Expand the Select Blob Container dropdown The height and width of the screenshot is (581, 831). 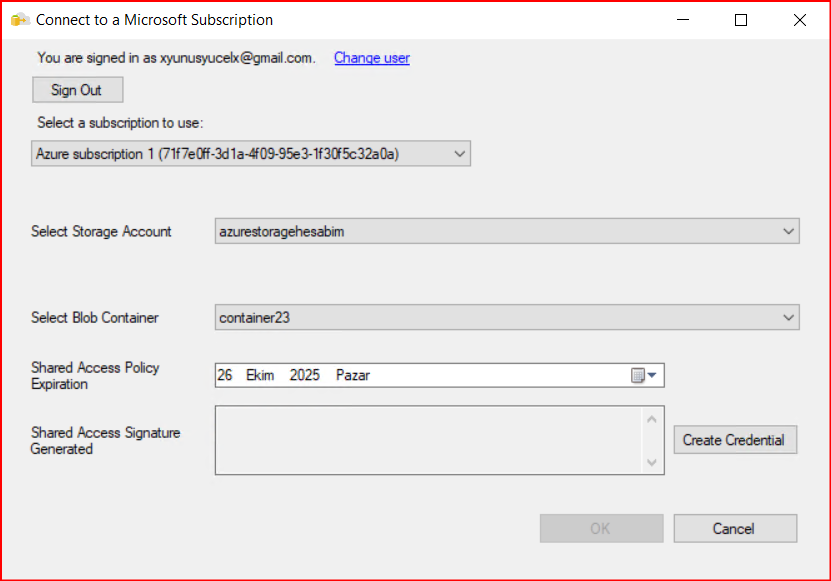coord(788,318)
